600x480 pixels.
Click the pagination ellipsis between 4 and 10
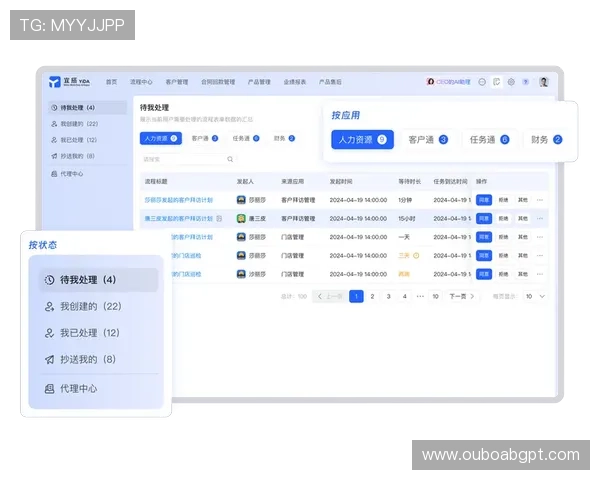420,296
